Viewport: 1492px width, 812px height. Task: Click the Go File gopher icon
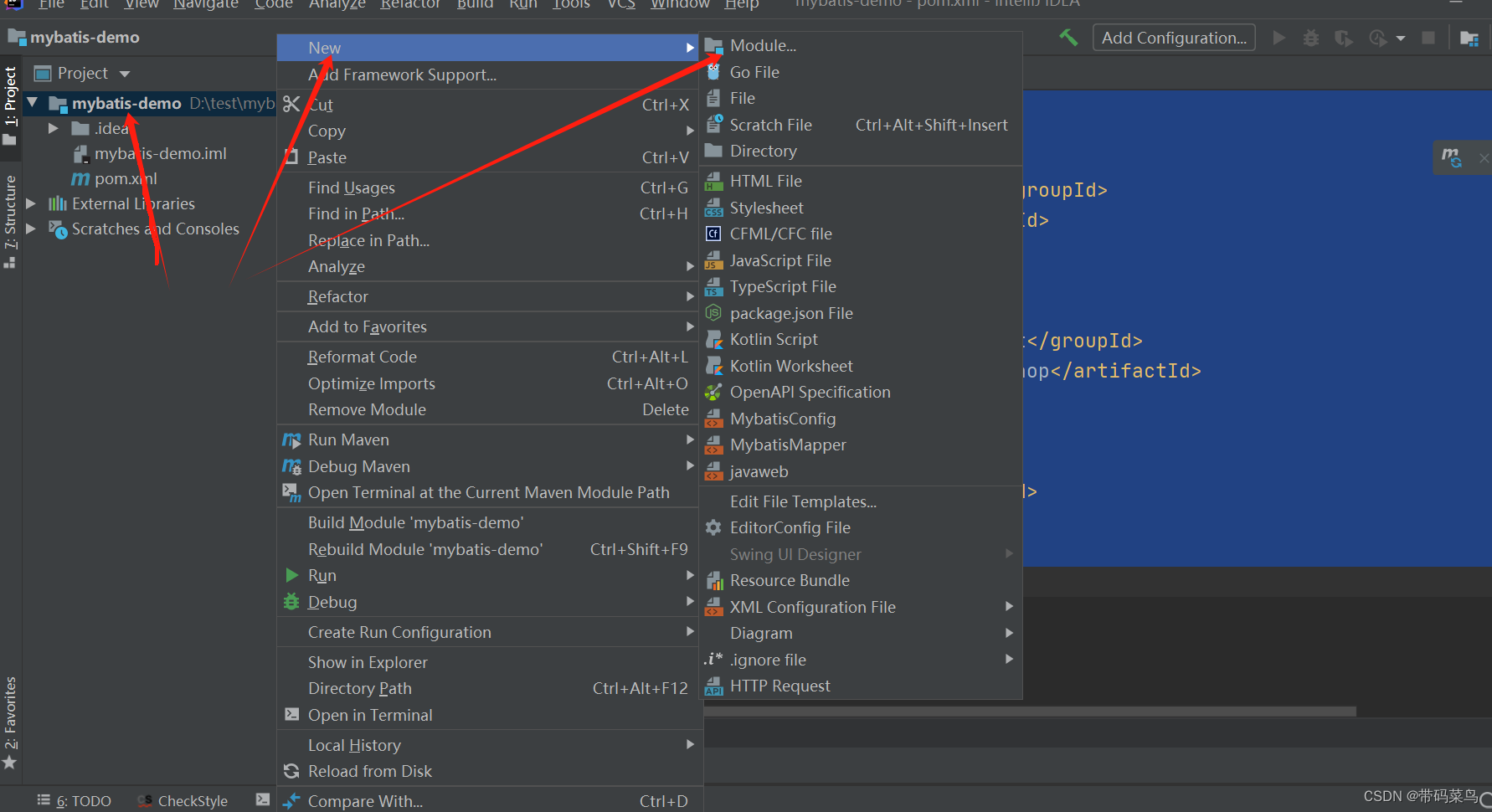[713, 72]
